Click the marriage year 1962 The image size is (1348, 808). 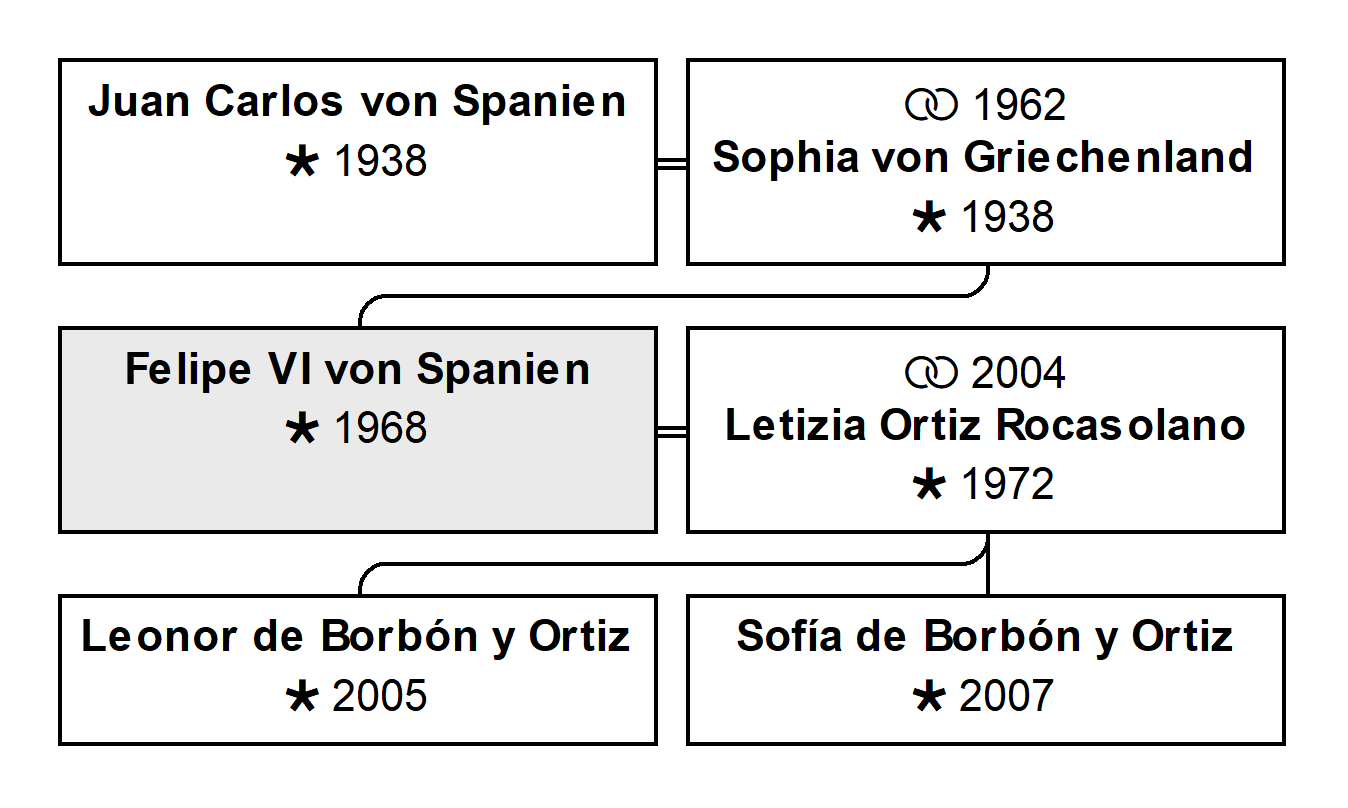click(1018, 106)
